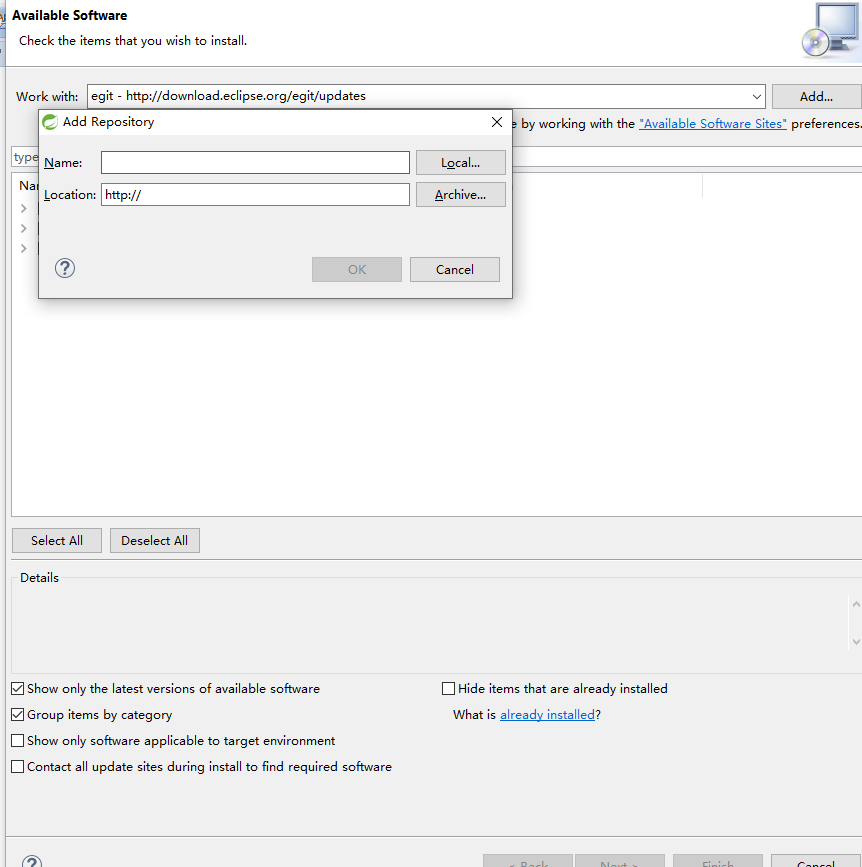Screen dimensions: 862x867
Task: Expand the second tree item in software list
Action: click(23, 228)
